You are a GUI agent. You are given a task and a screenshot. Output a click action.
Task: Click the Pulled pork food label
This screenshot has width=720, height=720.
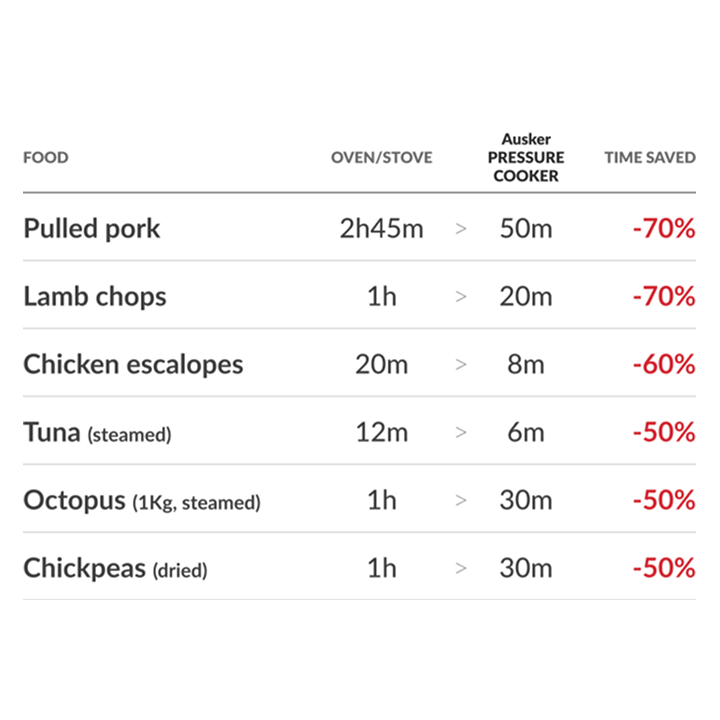click(92, 229)
